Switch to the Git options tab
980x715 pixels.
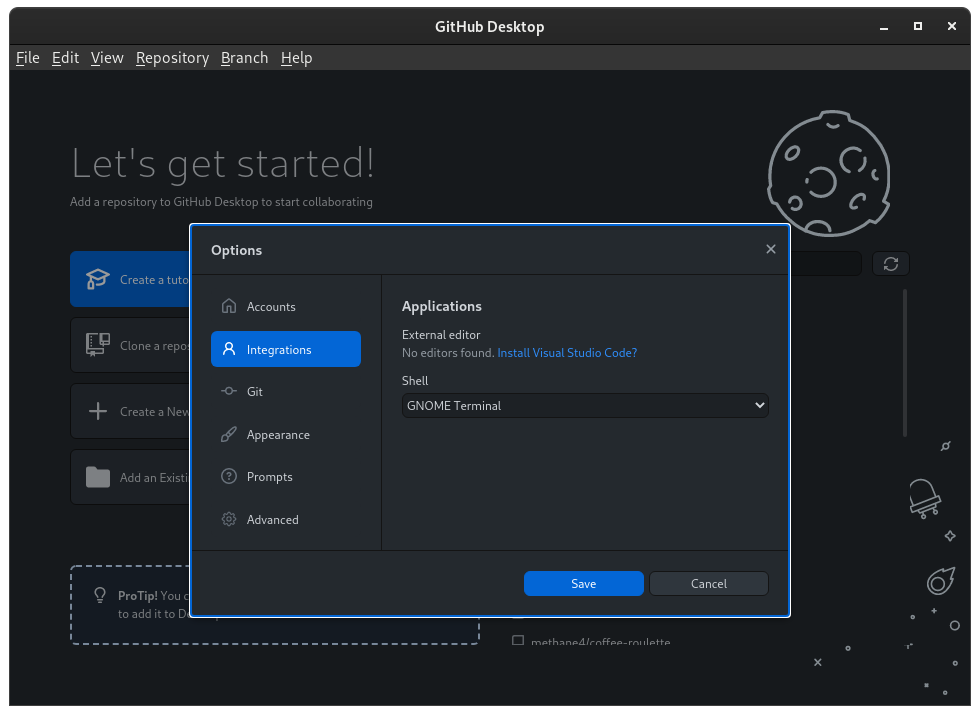tap(286, 391)
